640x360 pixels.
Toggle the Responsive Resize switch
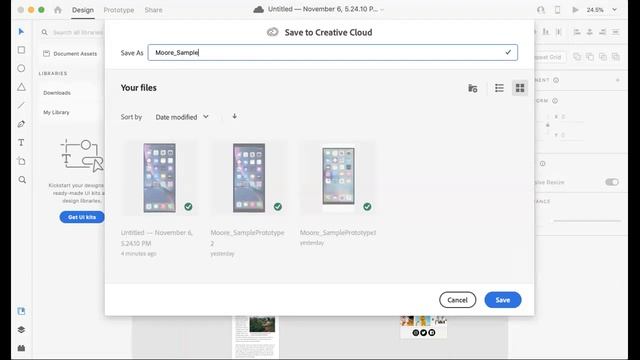click(x=612, y=182)
